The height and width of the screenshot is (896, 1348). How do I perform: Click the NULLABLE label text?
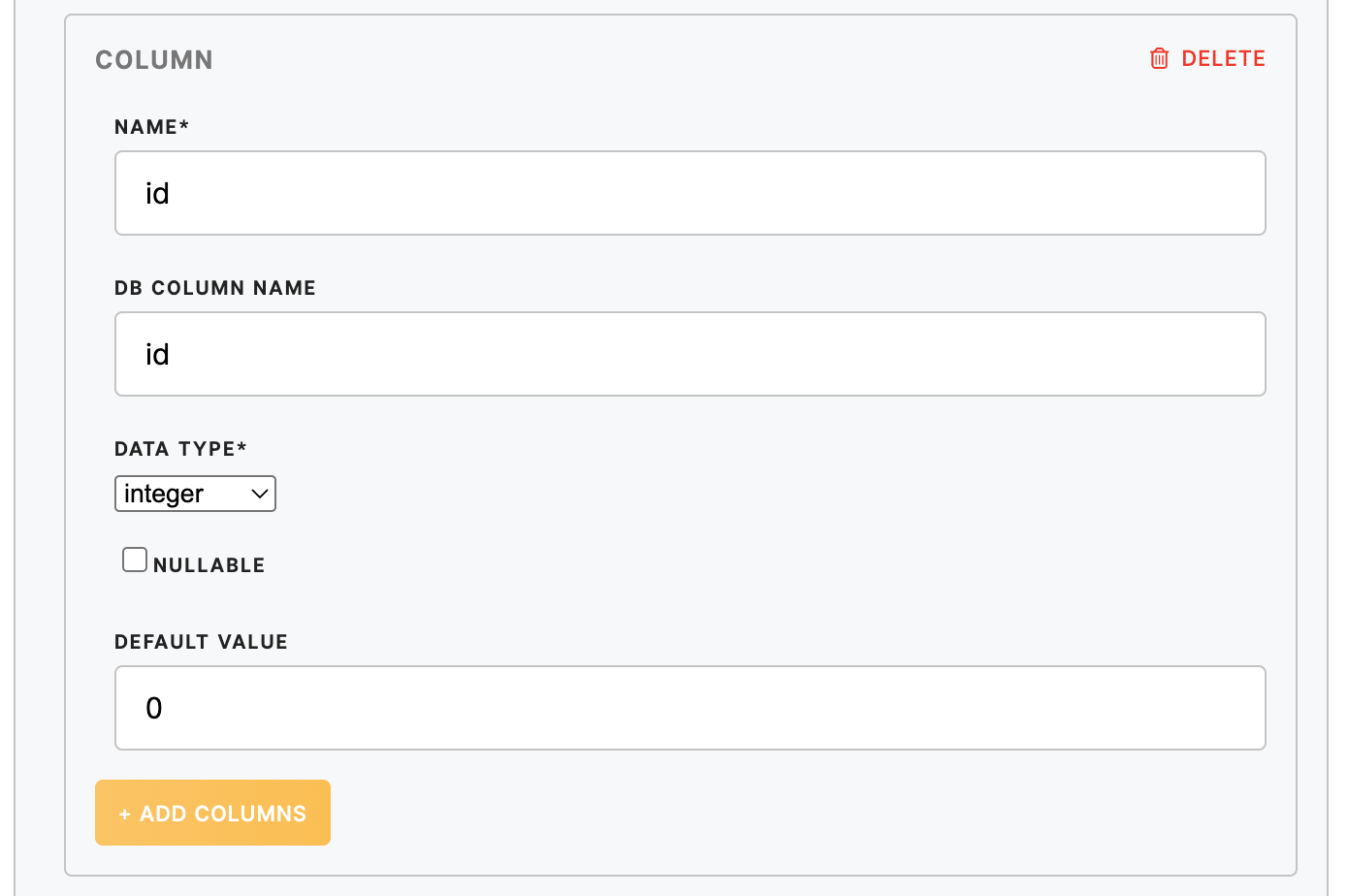[209, 565]
